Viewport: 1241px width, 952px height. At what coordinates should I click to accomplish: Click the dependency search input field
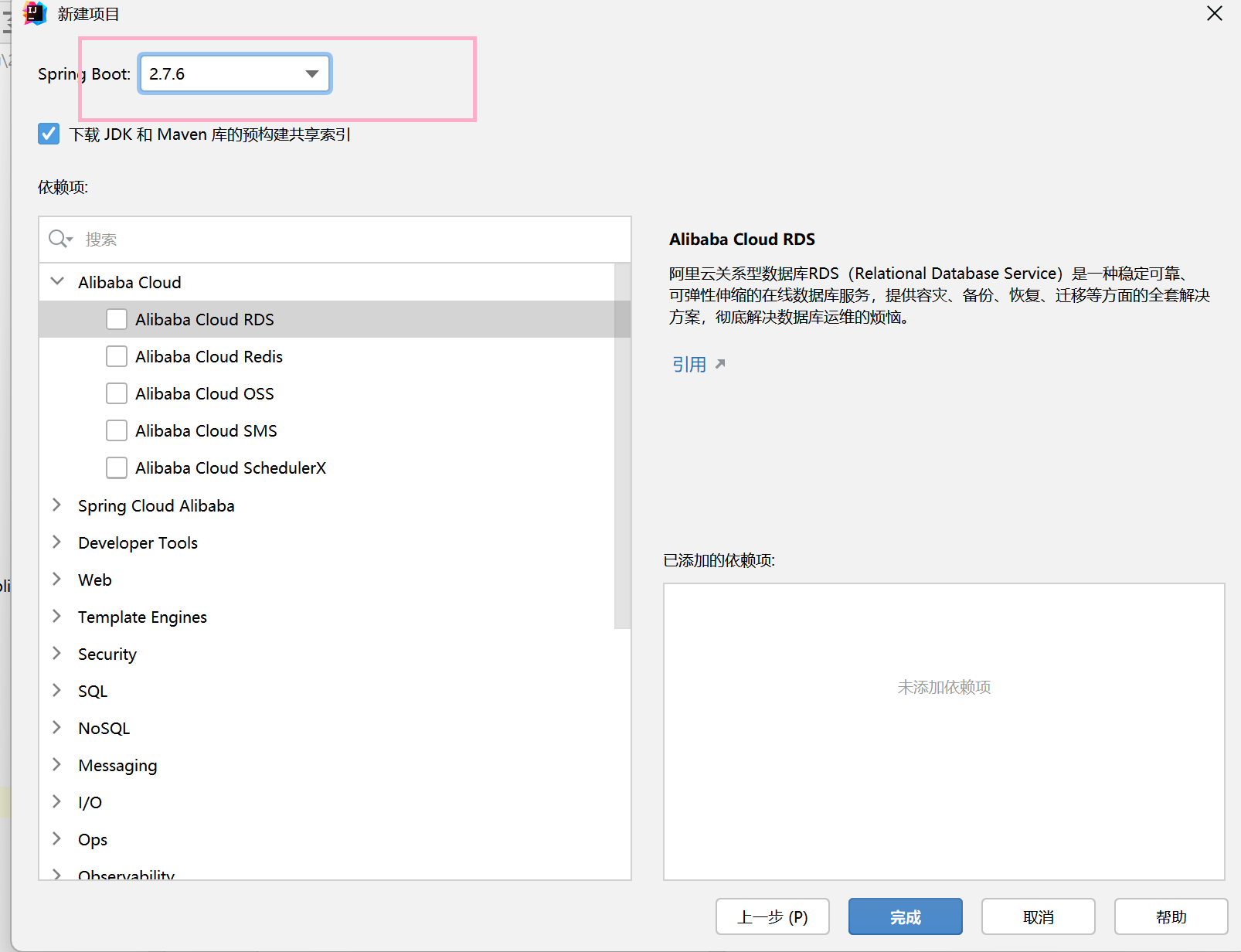tap(335, 240)
